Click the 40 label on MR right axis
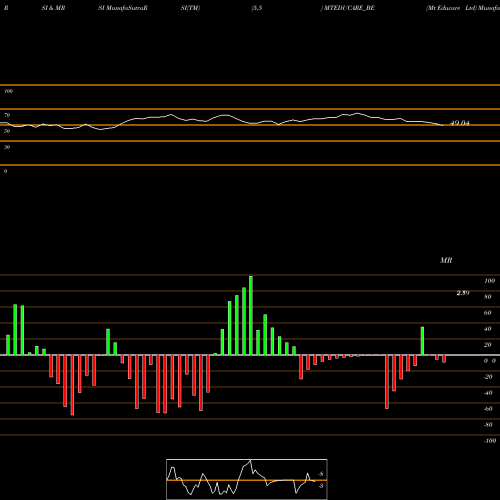Screen dimensions: 500x500 [488, 329]
